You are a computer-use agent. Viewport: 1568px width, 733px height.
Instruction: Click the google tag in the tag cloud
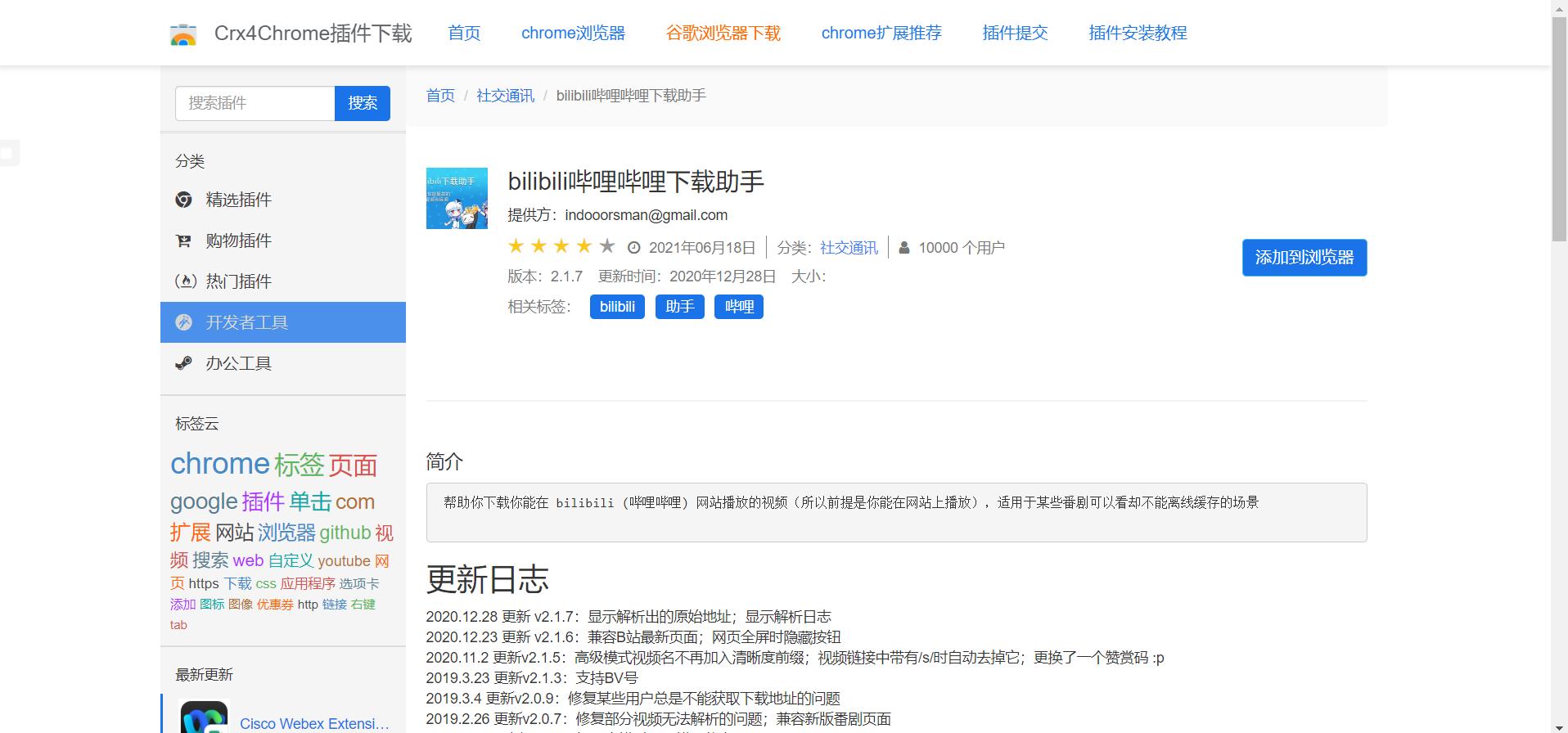click(204, 501)
